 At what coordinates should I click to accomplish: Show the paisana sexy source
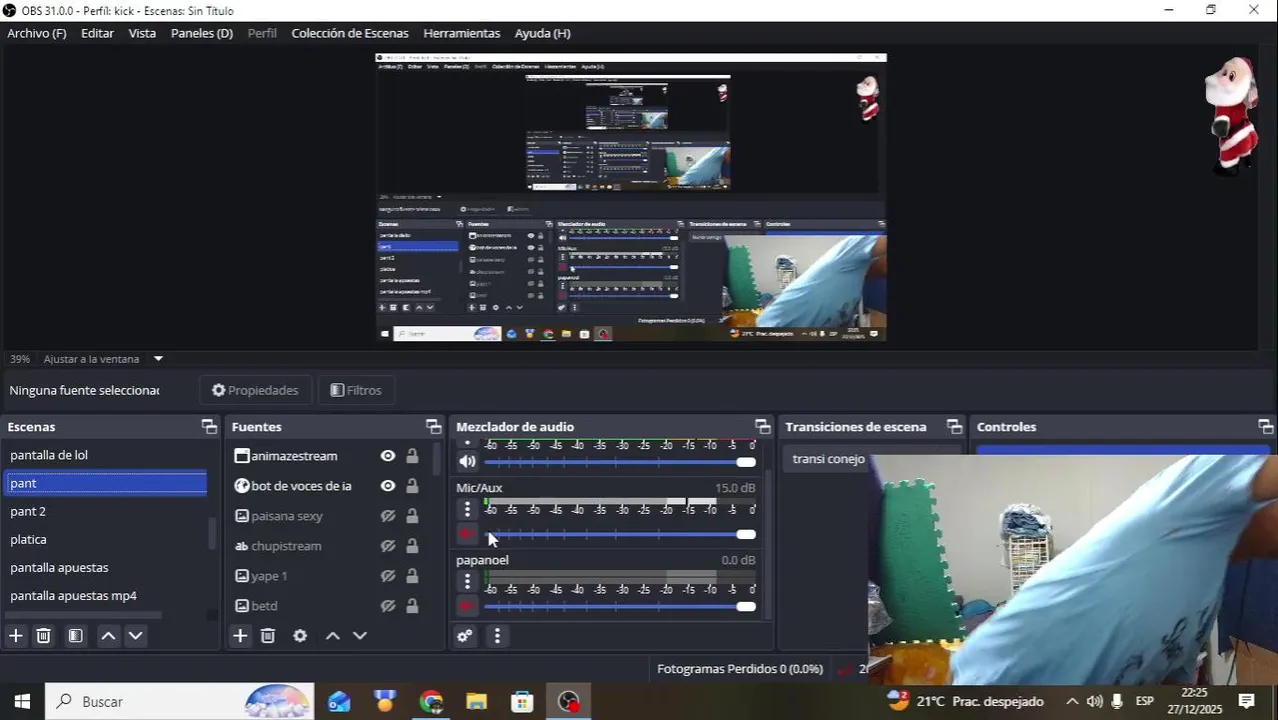[x=388, y=516]
